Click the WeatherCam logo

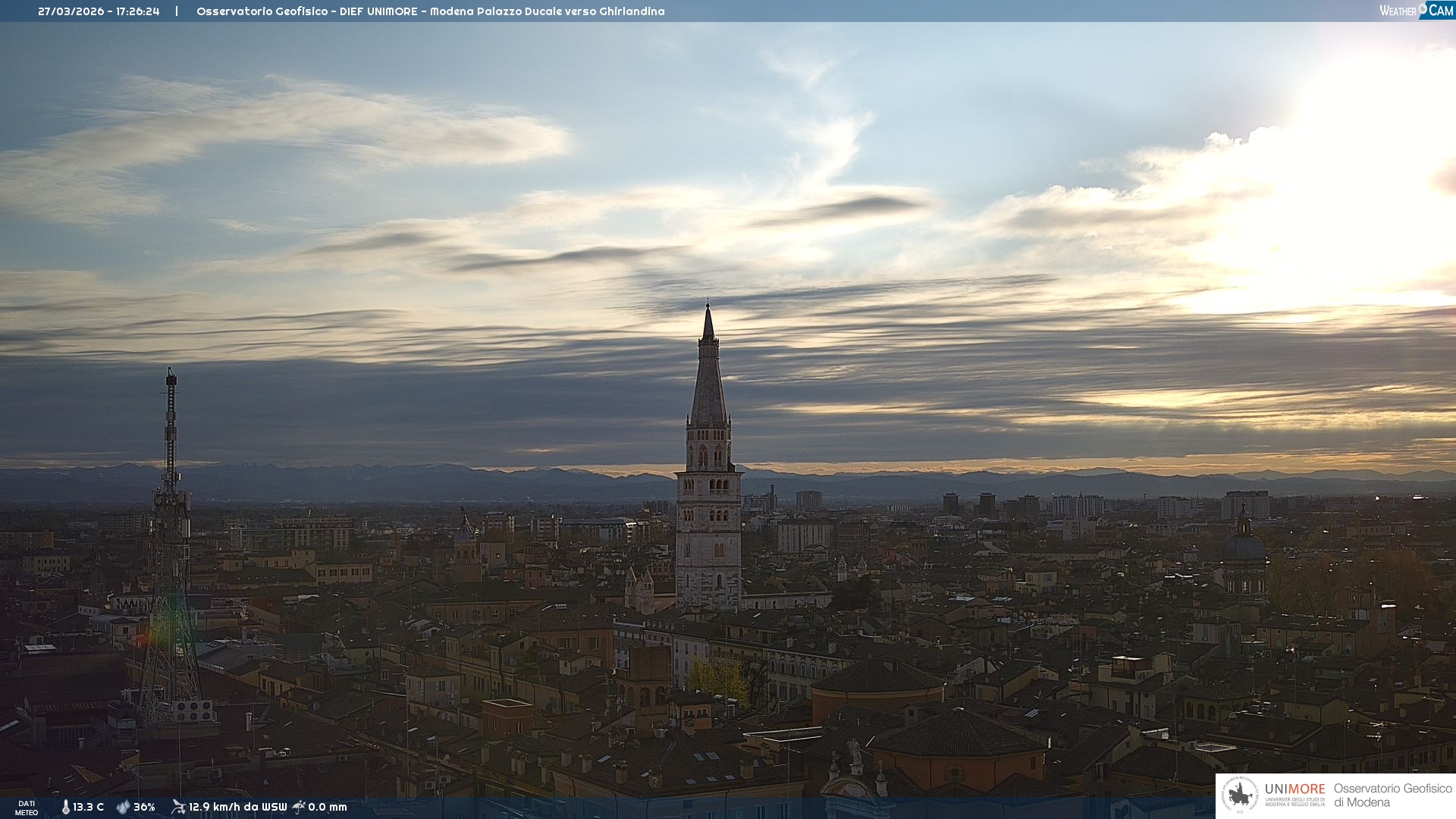tap(1416, 11)
